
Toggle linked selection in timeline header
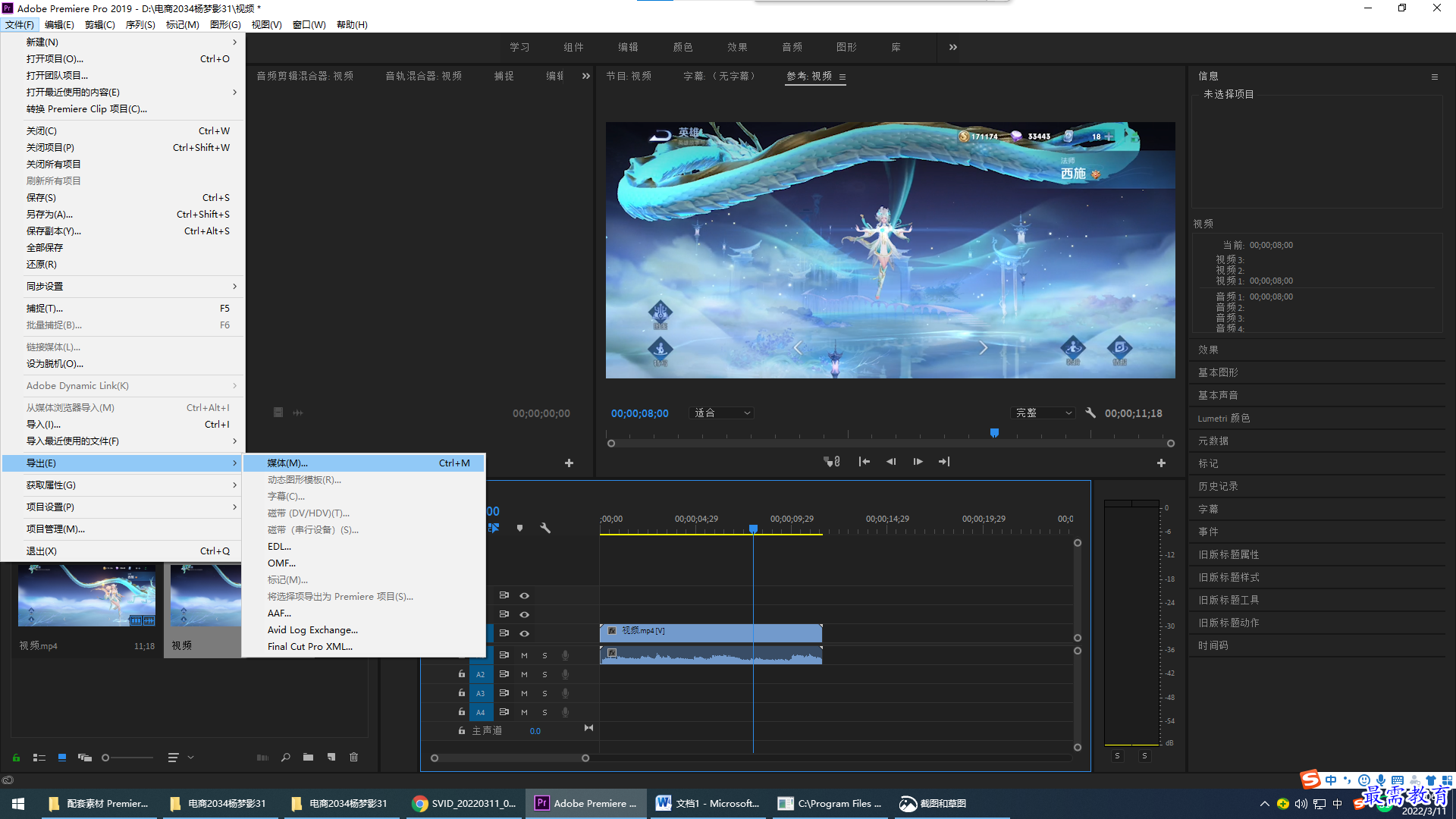494,528
